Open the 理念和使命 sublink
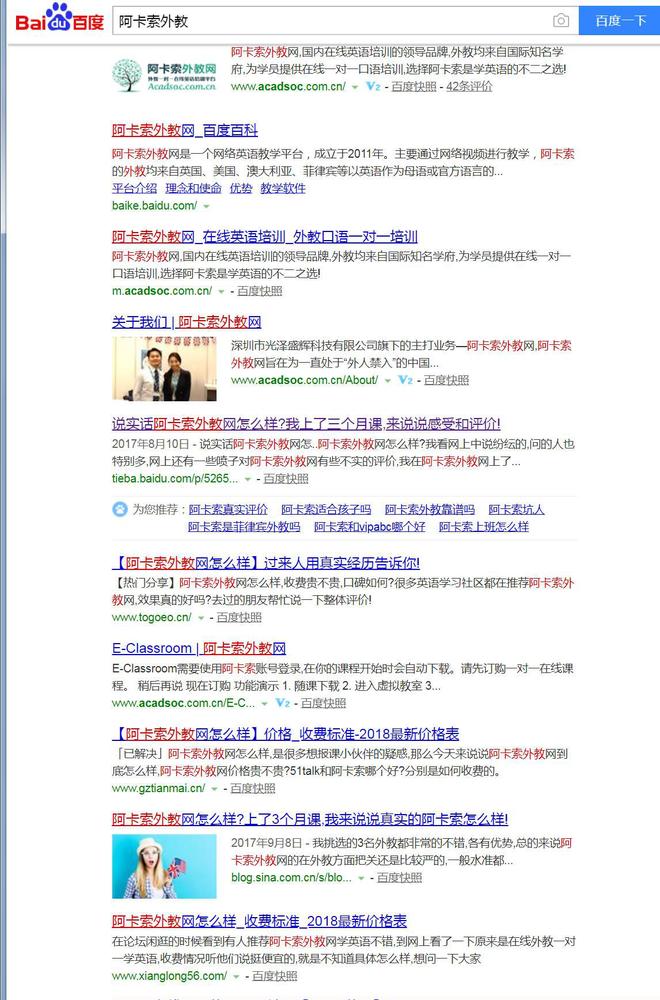This screenshot has width=660, height=1000. [x=193, y=188]
